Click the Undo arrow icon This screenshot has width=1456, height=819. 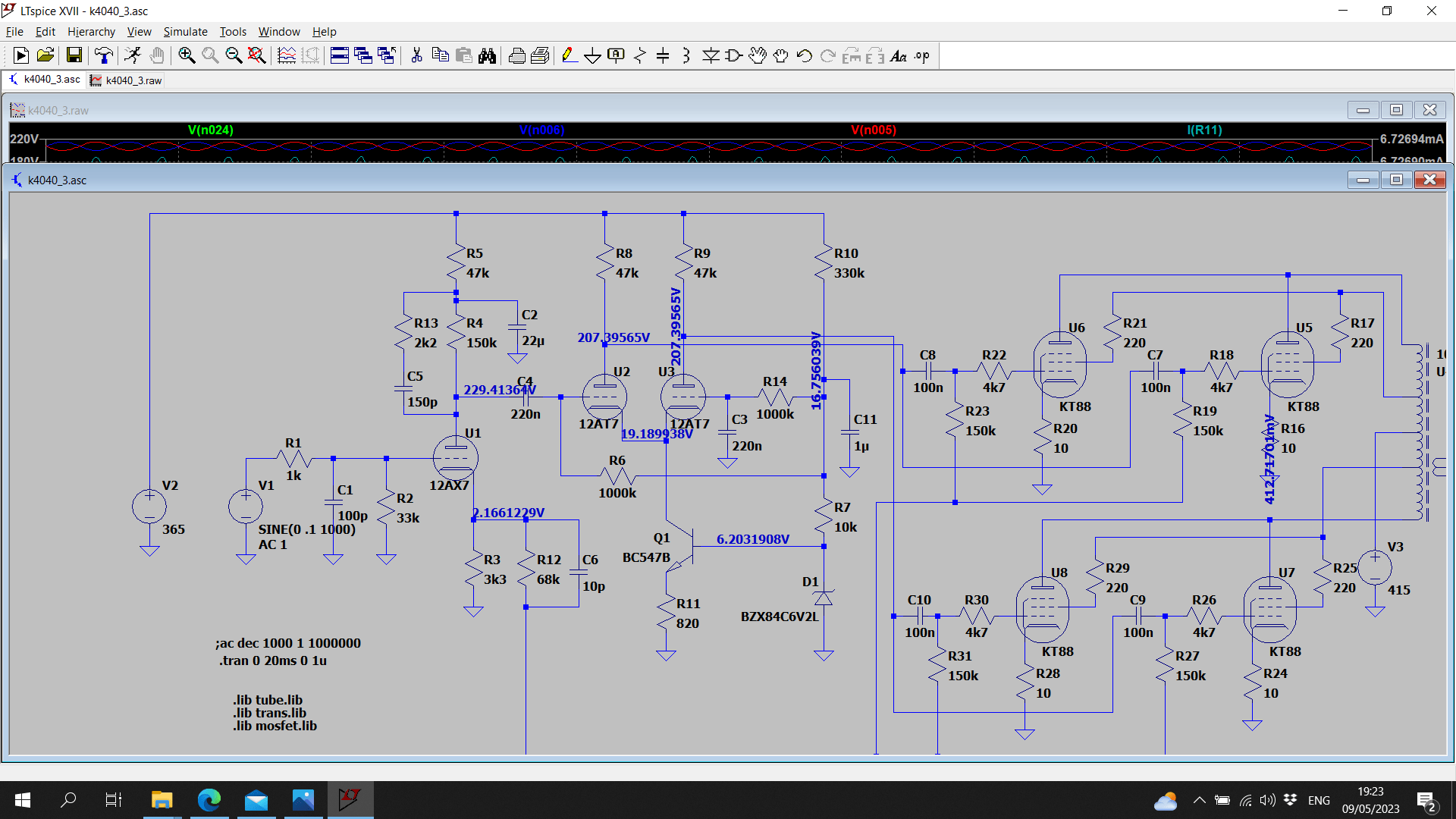pyautogui.click(x=805, y=55)
